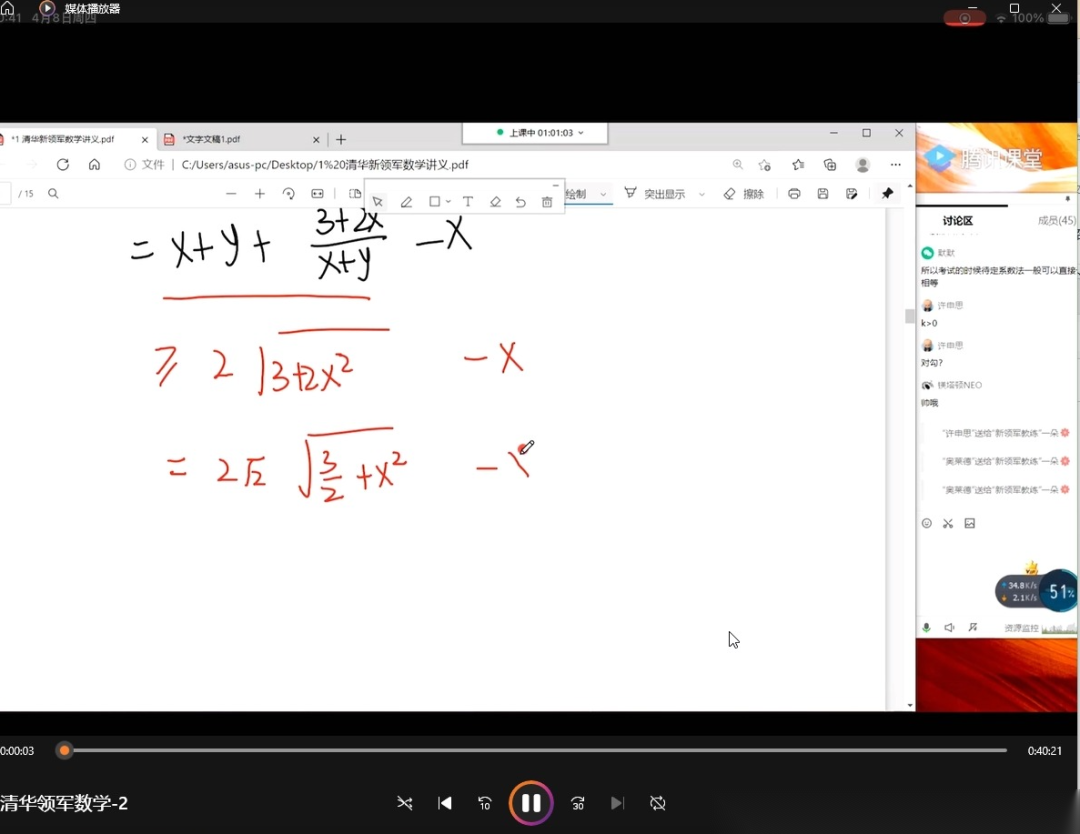Expand the rectangle shape tool dropdown
Screen dimensions: 1080x834
tap(448, 202)
